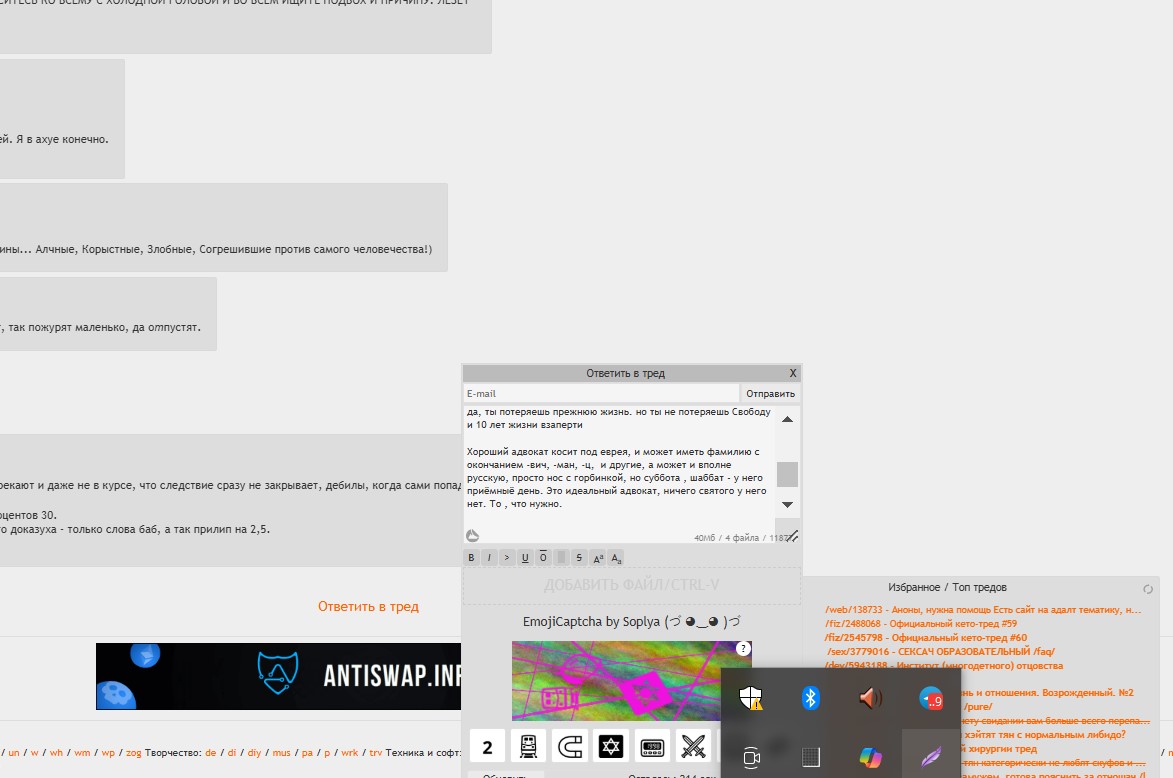Click the reply textarea resize handle icon

pyautogui.click(x=792, y=536)
